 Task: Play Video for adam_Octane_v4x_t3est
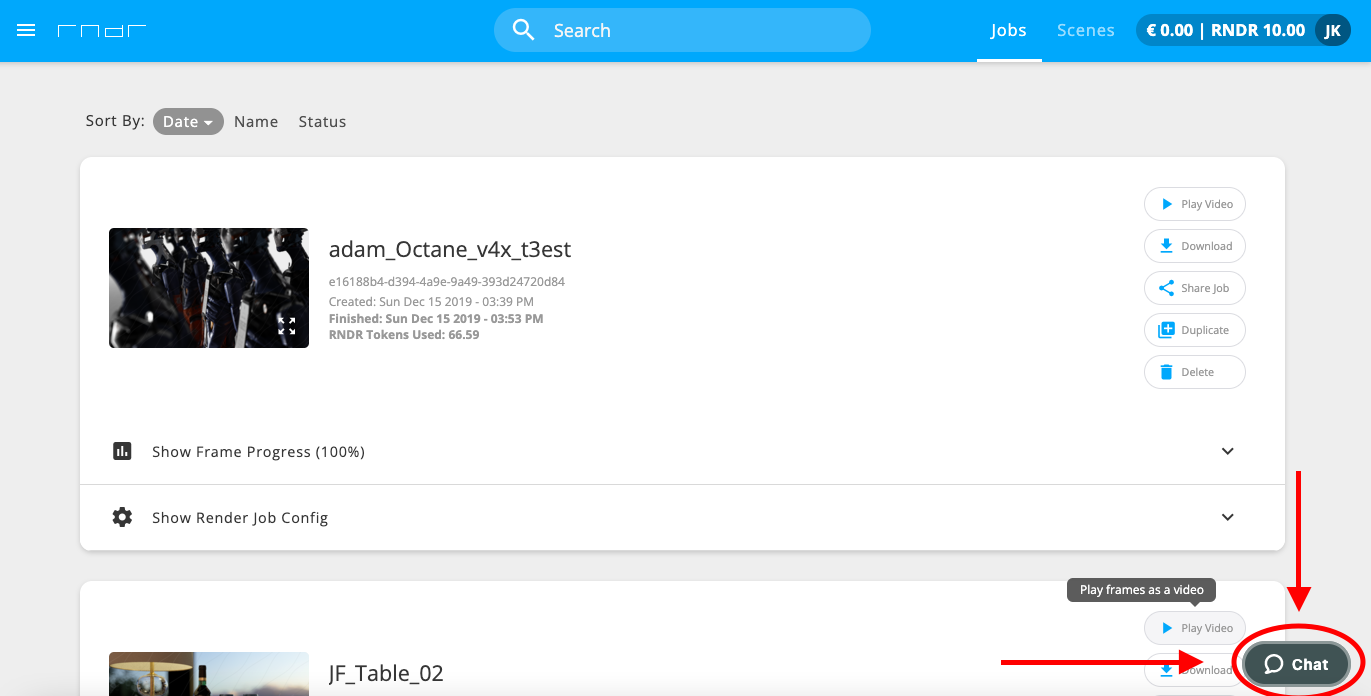pos(1195,204)
